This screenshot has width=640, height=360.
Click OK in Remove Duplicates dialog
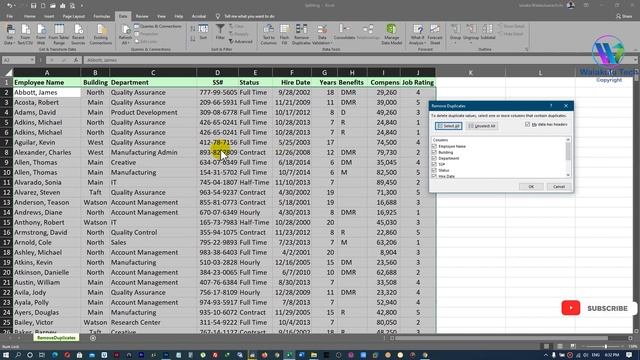[531, 187]
